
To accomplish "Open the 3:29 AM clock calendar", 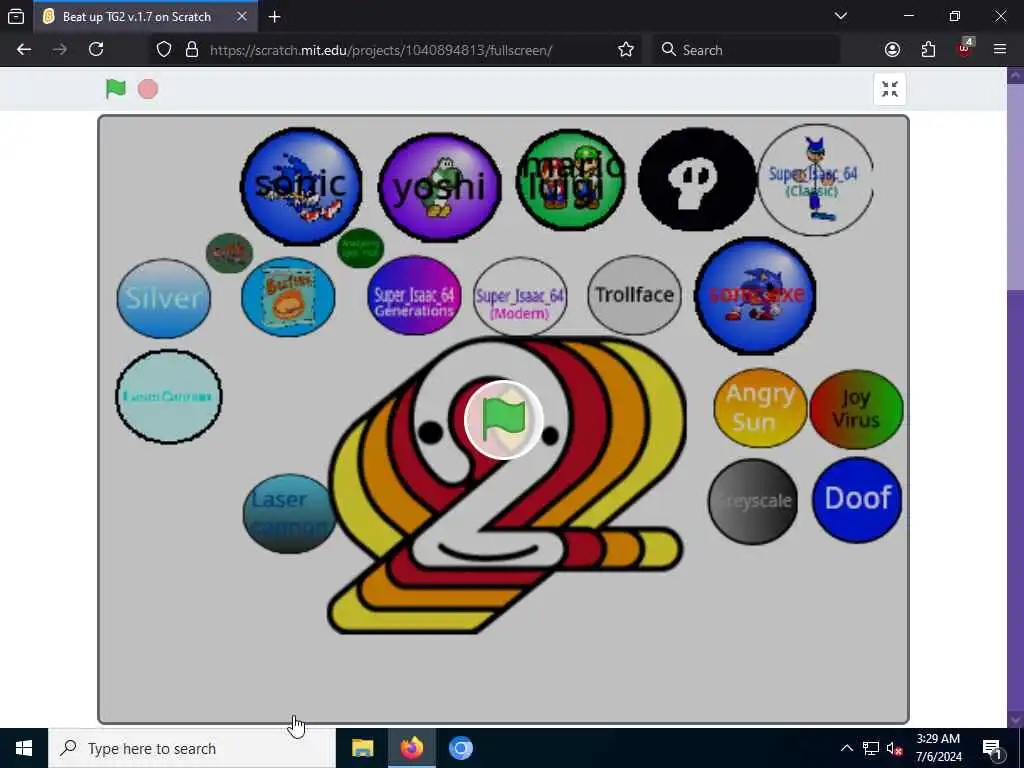I will coord(938,748).
